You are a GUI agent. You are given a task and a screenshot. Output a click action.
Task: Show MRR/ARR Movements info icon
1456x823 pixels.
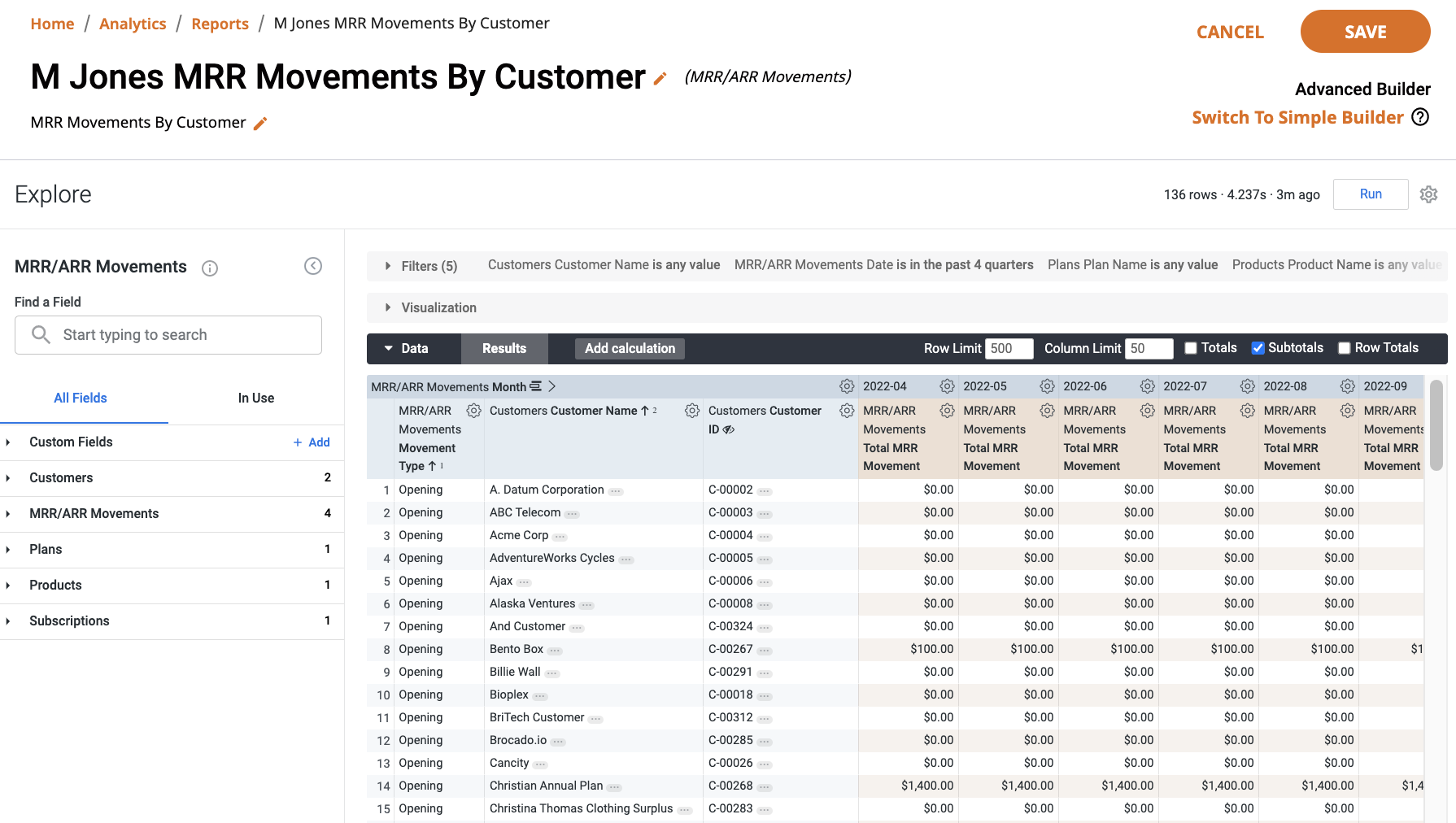click(210, 268)
